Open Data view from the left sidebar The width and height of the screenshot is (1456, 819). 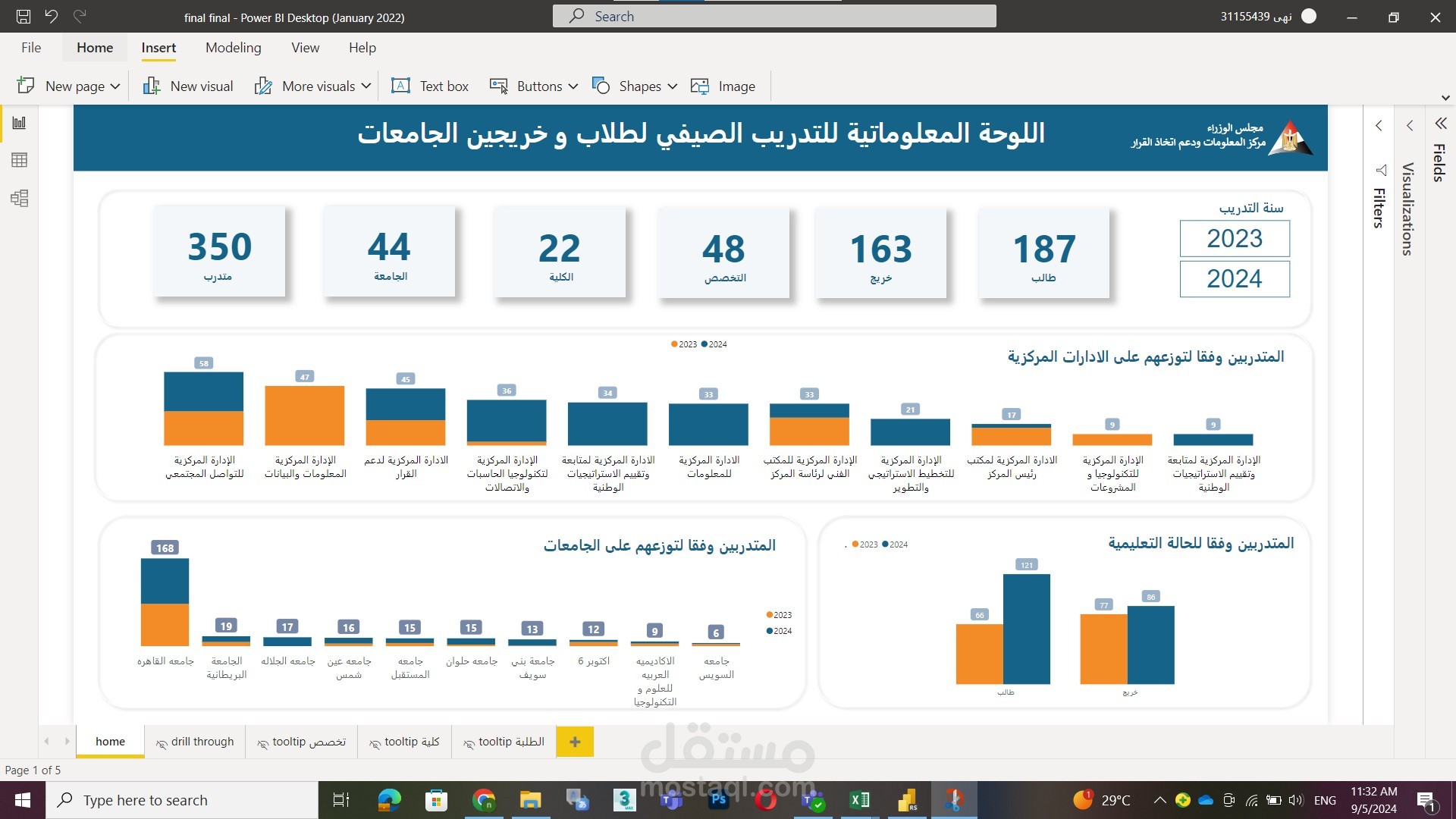[x=20, y=159]
